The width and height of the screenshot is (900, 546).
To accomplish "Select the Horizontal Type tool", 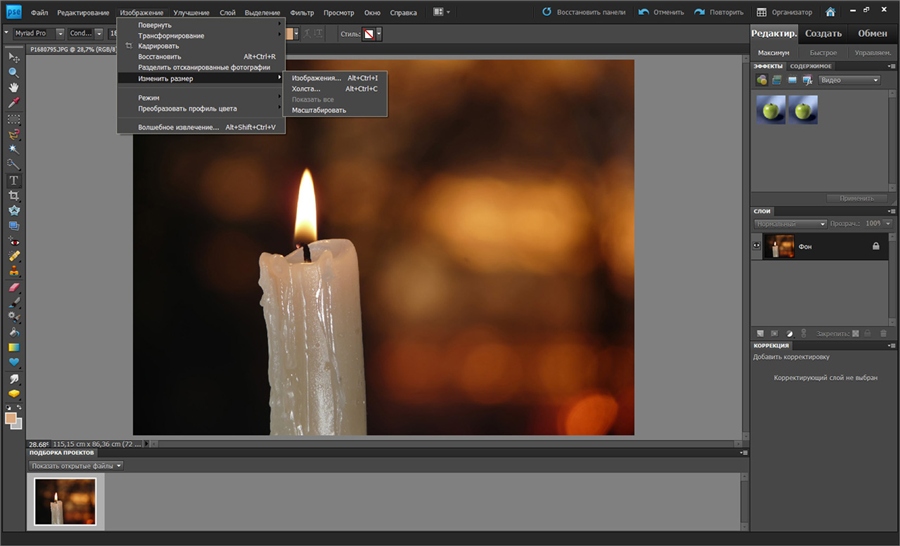I will (14, 180).
